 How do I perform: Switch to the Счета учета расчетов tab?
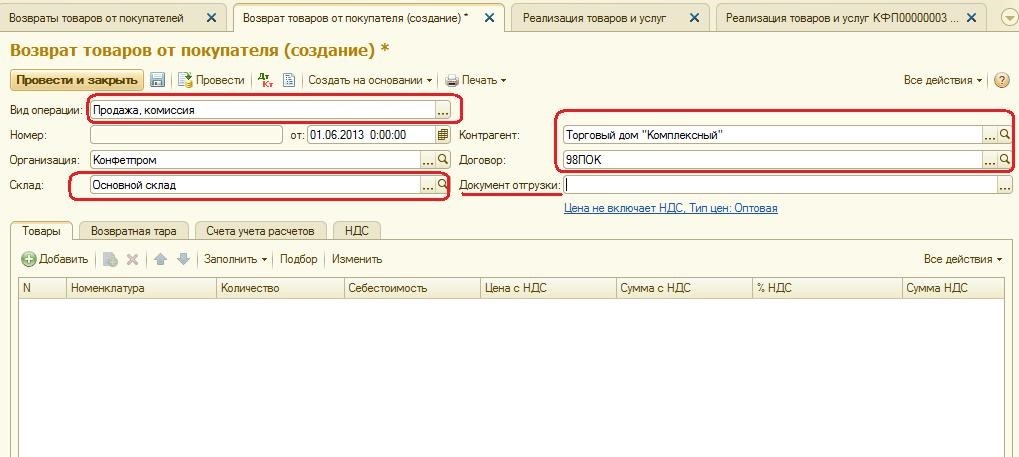pyautogui.click(x=260, y=230)
